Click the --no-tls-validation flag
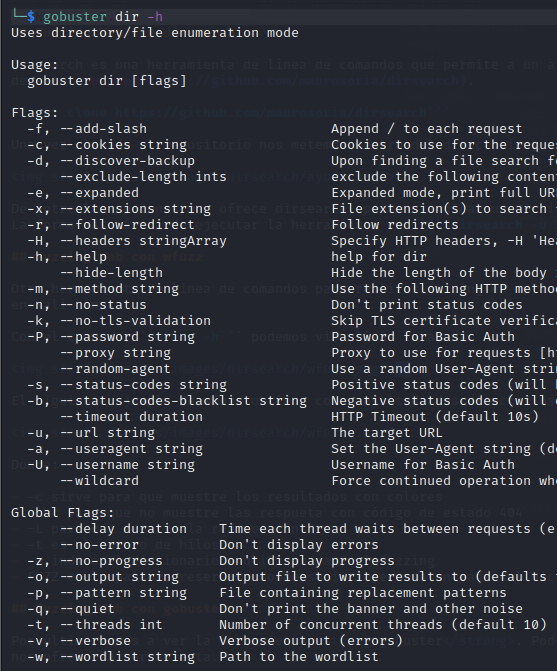Screen dimensions: 557x671 coord(136,321)
